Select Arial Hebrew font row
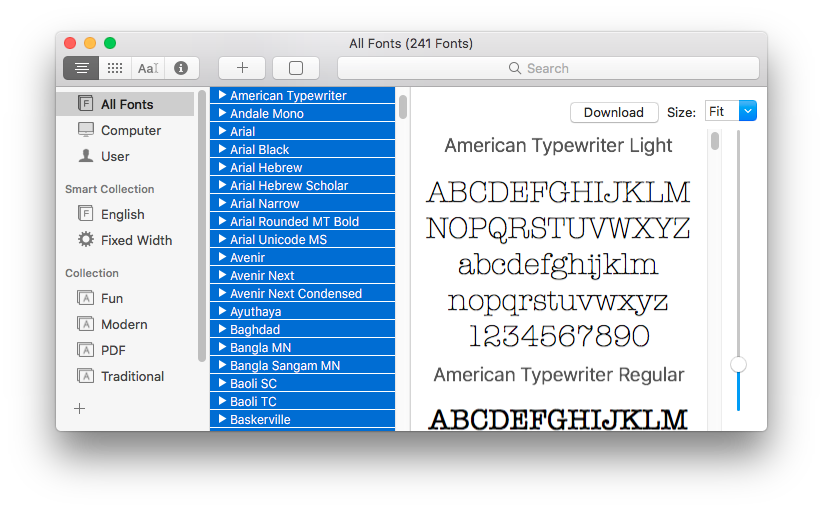This screenshot has width=823, height=511. tap(302, 167)
